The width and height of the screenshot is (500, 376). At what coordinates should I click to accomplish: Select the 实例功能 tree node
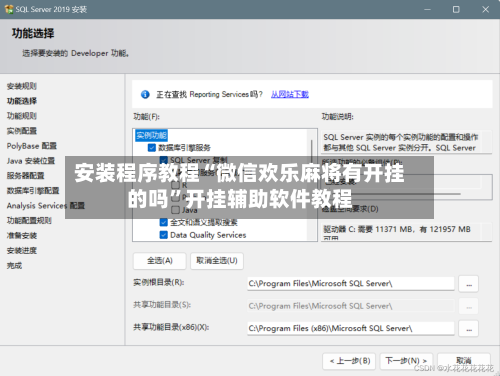tap(151, 135)
